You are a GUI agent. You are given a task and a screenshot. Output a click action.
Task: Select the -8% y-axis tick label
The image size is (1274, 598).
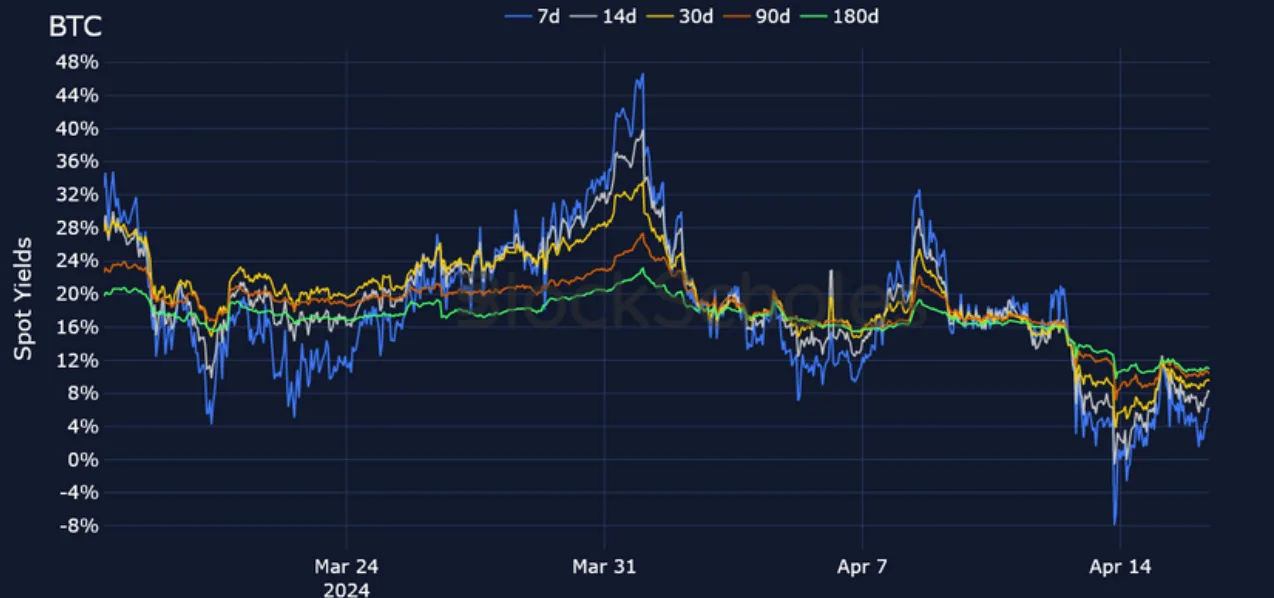tap(77, 525)
